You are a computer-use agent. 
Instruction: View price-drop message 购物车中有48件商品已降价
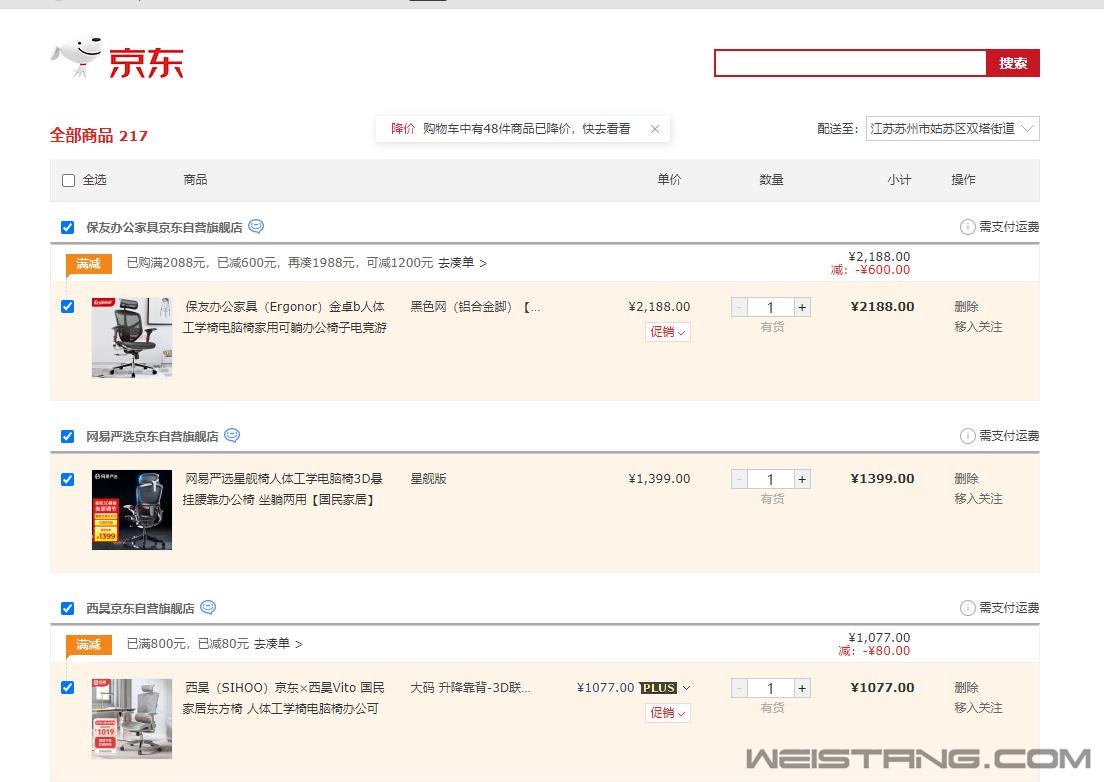coord(527,129)
